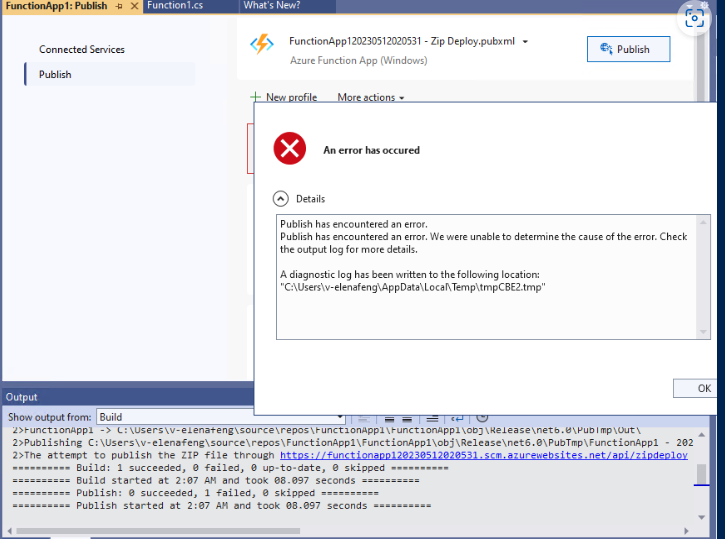
Task: Click the clock icon in Output toolbar
Action: [x=482, y=418]
